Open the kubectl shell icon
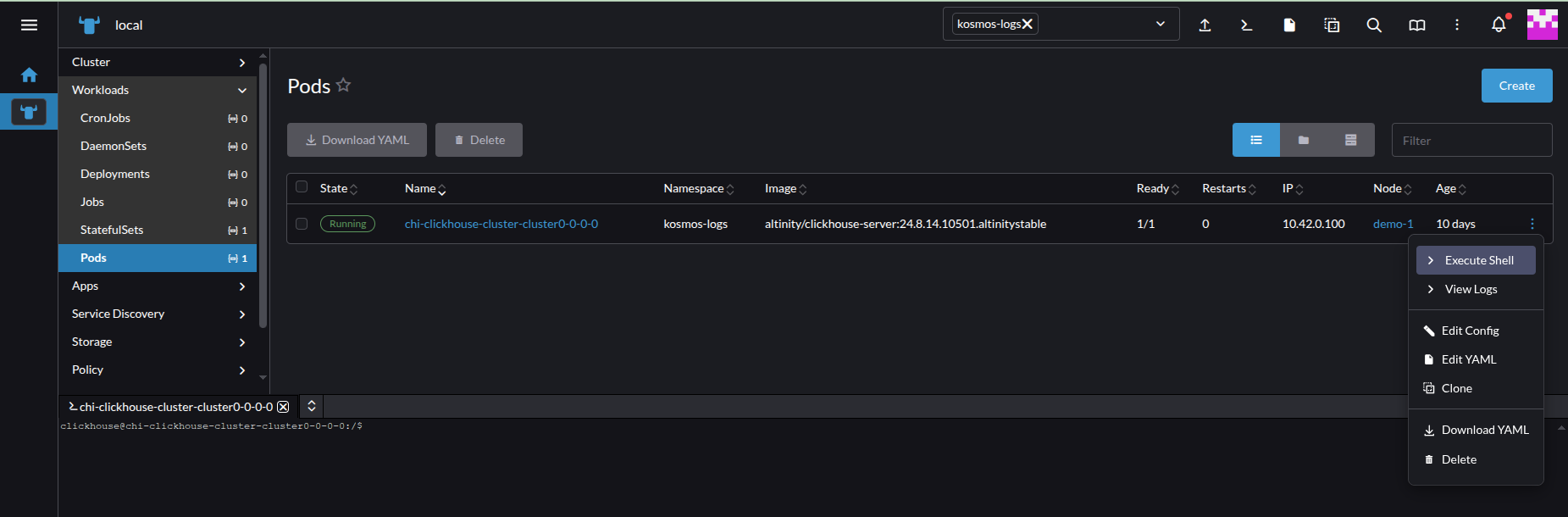This screenshot has width=1568, height=517. pos(1246,25)
